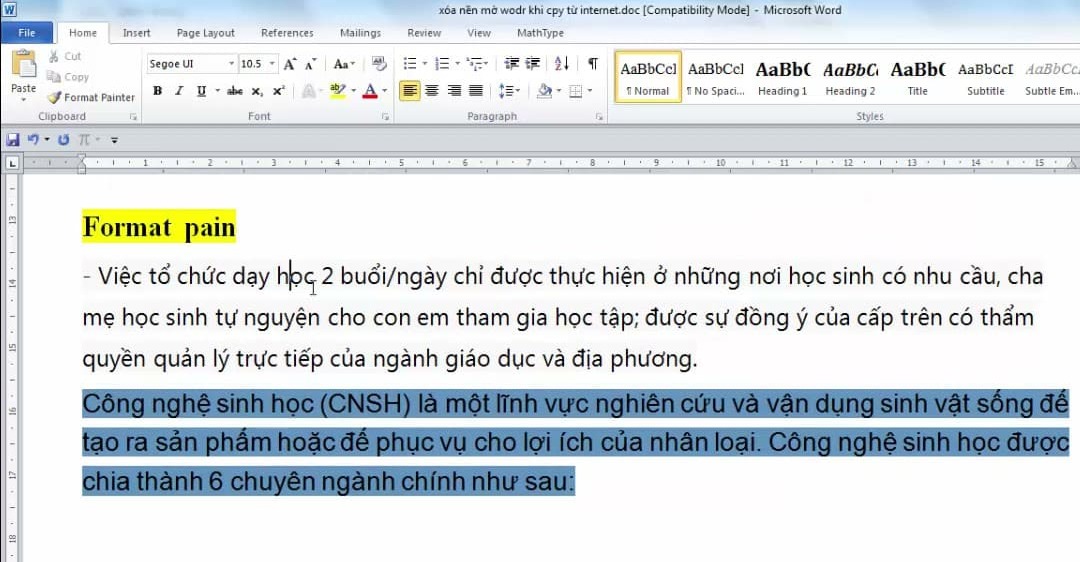The image size is (1080, 562).
Task: Apply superscript formatting
Action: point(279,91)
